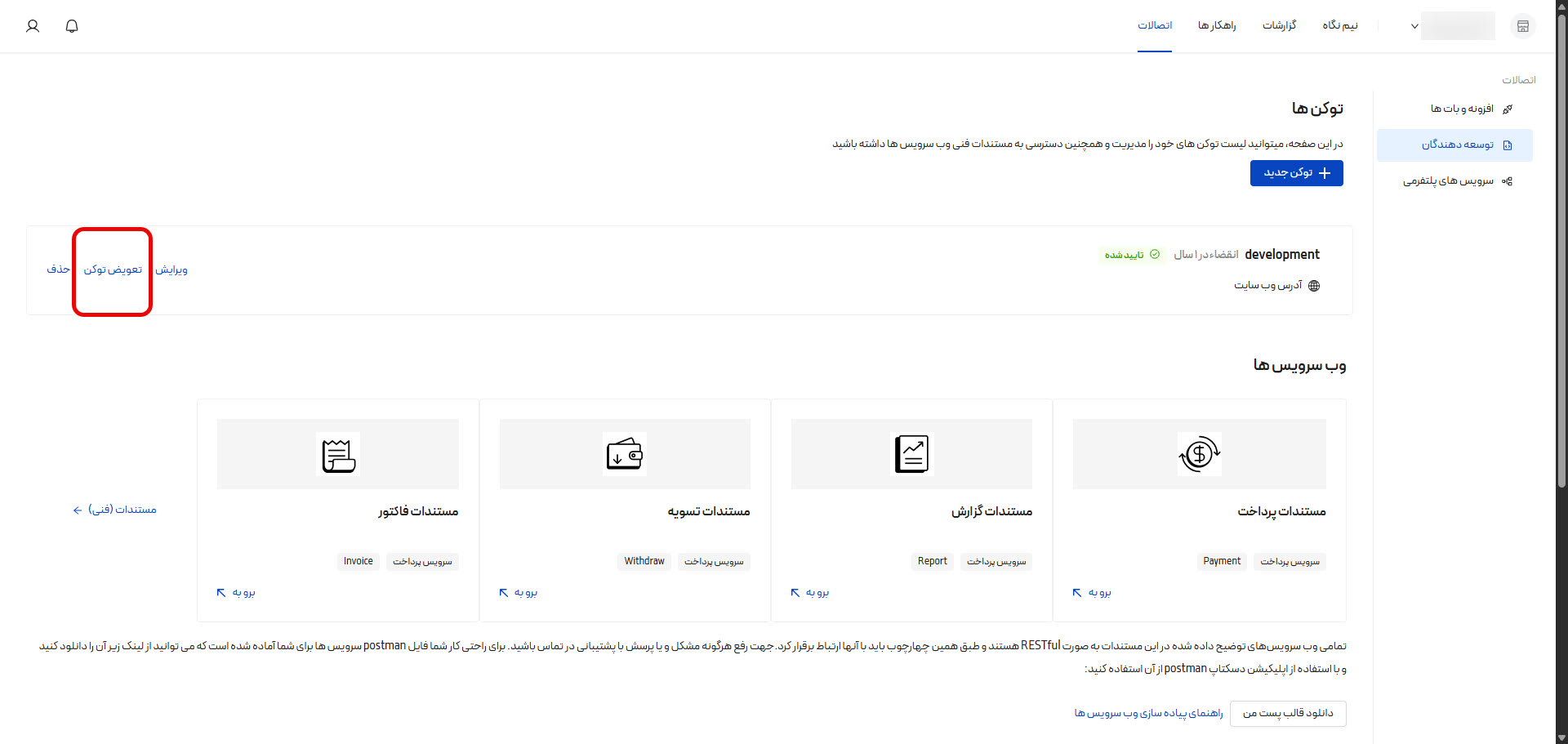Click the withdraw wallet icon
1568x744 pixels.
[x=625, y=453]
